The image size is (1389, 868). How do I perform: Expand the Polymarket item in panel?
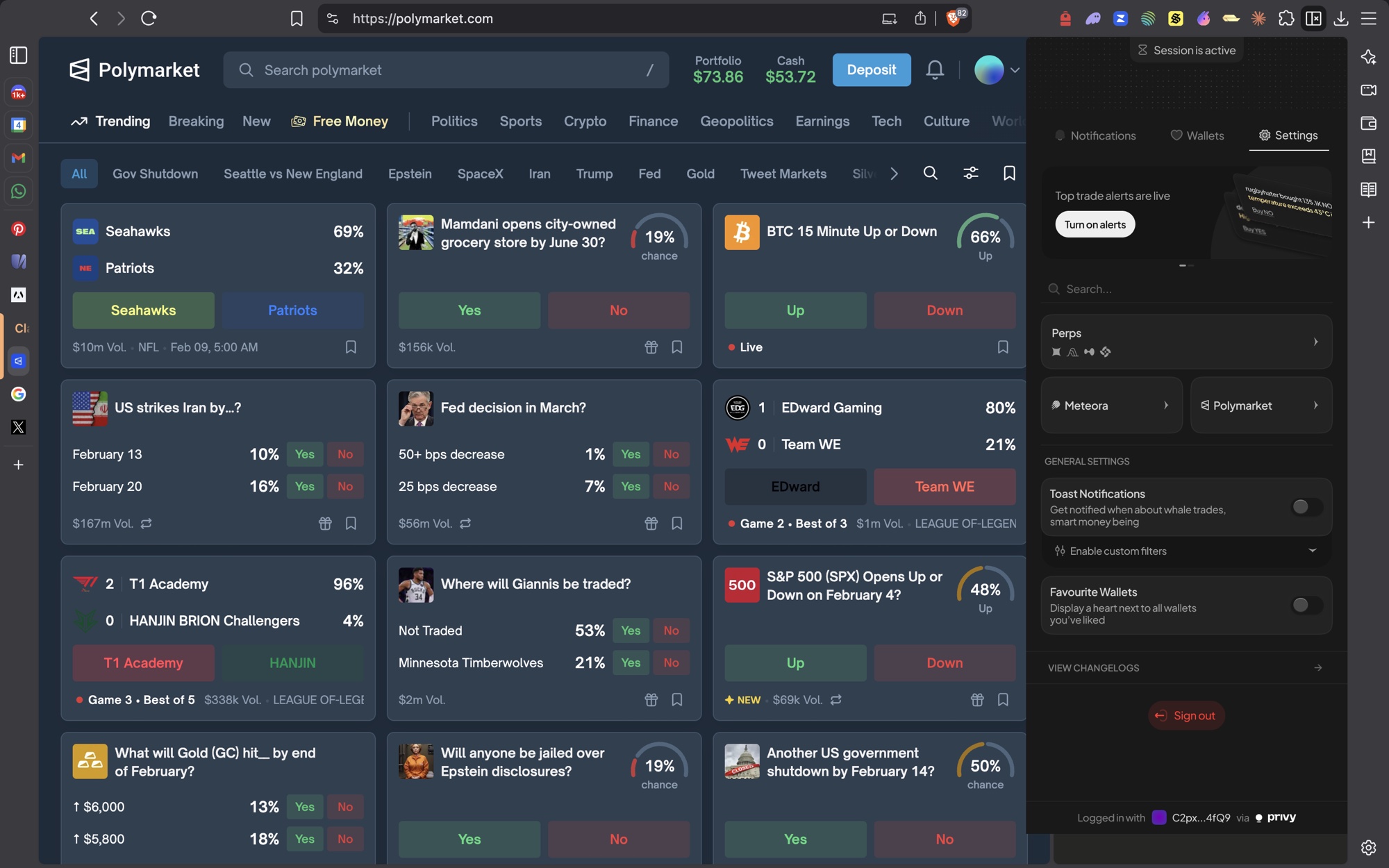tap(1261, 405)
